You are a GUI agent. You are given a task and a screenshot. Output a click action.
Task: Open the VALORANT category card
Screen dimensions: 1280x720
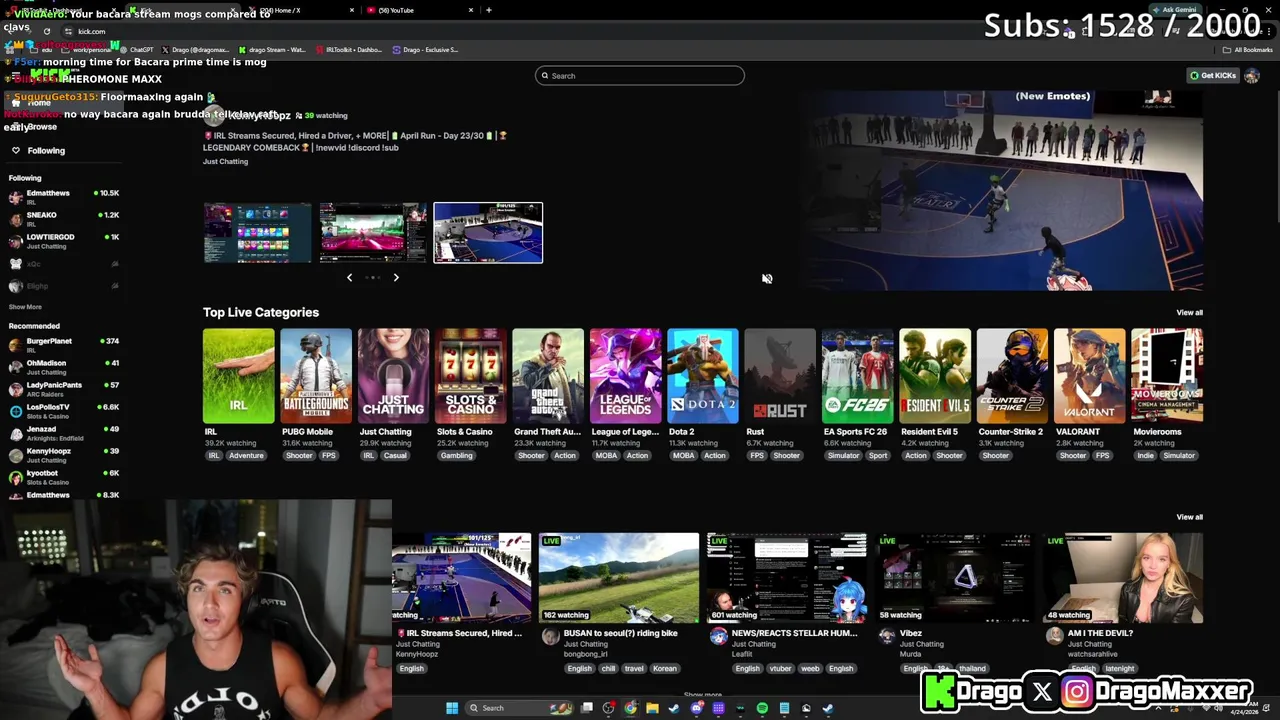[x=1090, y=376]
